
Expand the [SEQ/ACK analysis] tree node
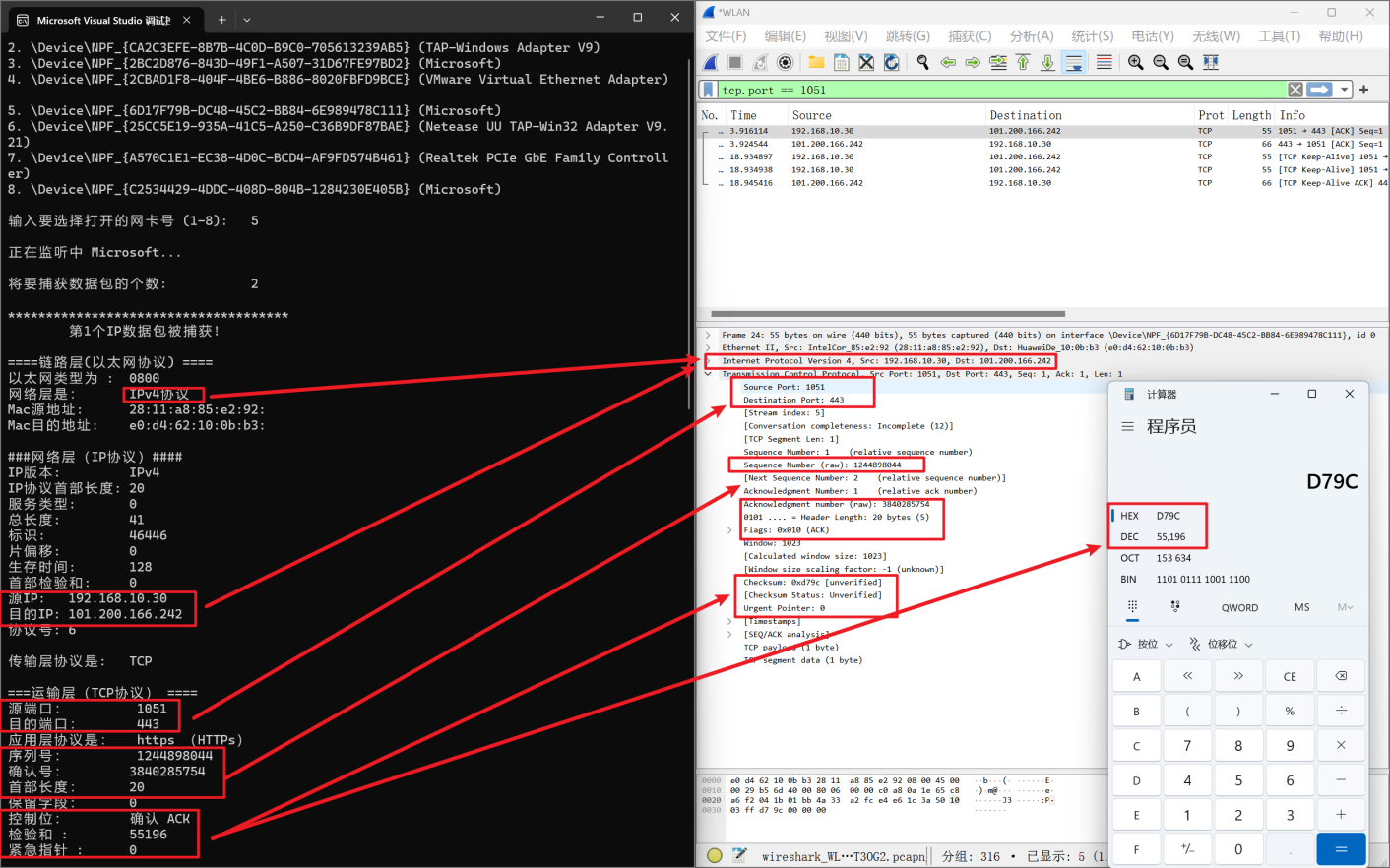coord(729,634)
